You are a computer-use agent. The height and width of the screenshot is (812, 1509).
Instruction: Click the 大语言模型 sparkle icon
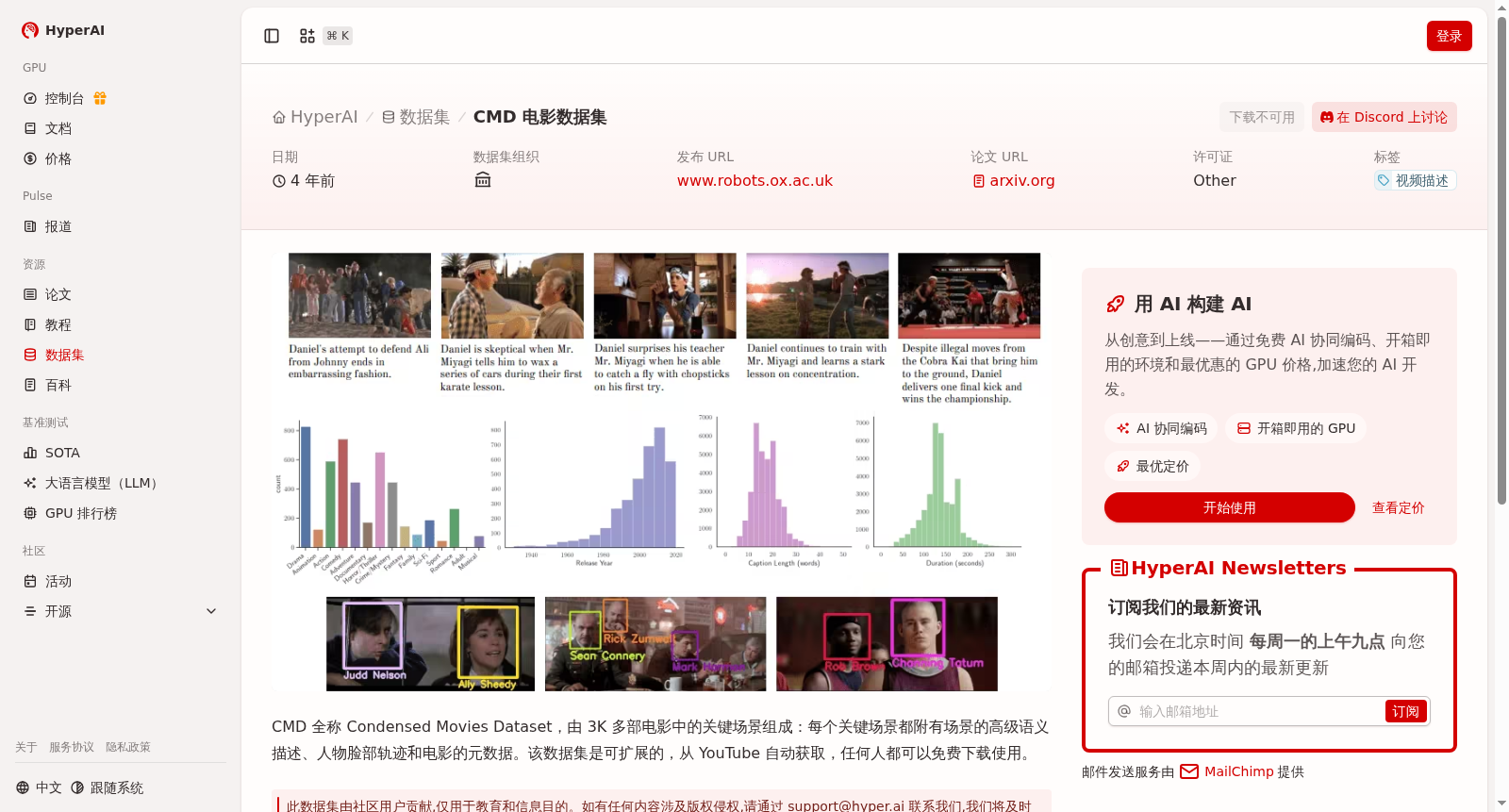point(30,483)
